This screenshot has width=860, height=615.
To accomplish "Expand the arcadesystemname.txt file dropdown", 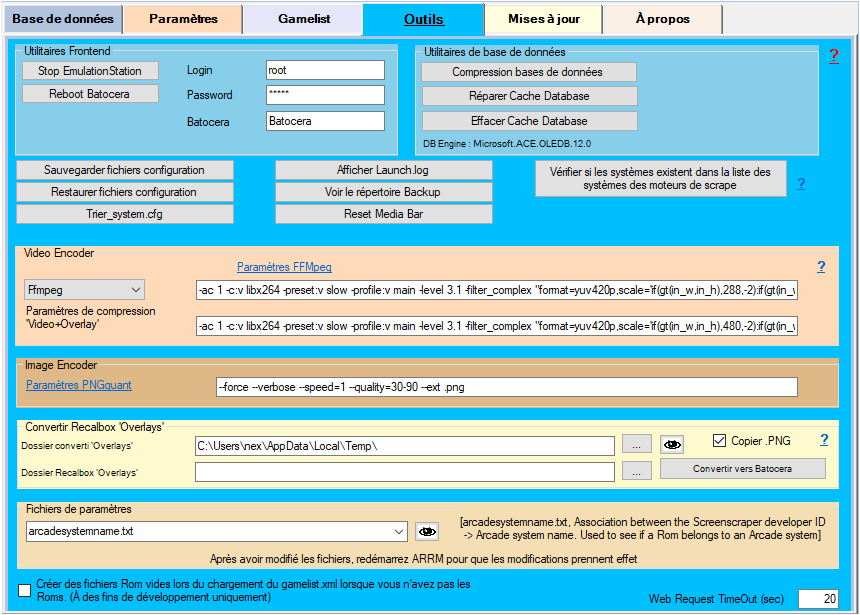I will pos(400,531).
